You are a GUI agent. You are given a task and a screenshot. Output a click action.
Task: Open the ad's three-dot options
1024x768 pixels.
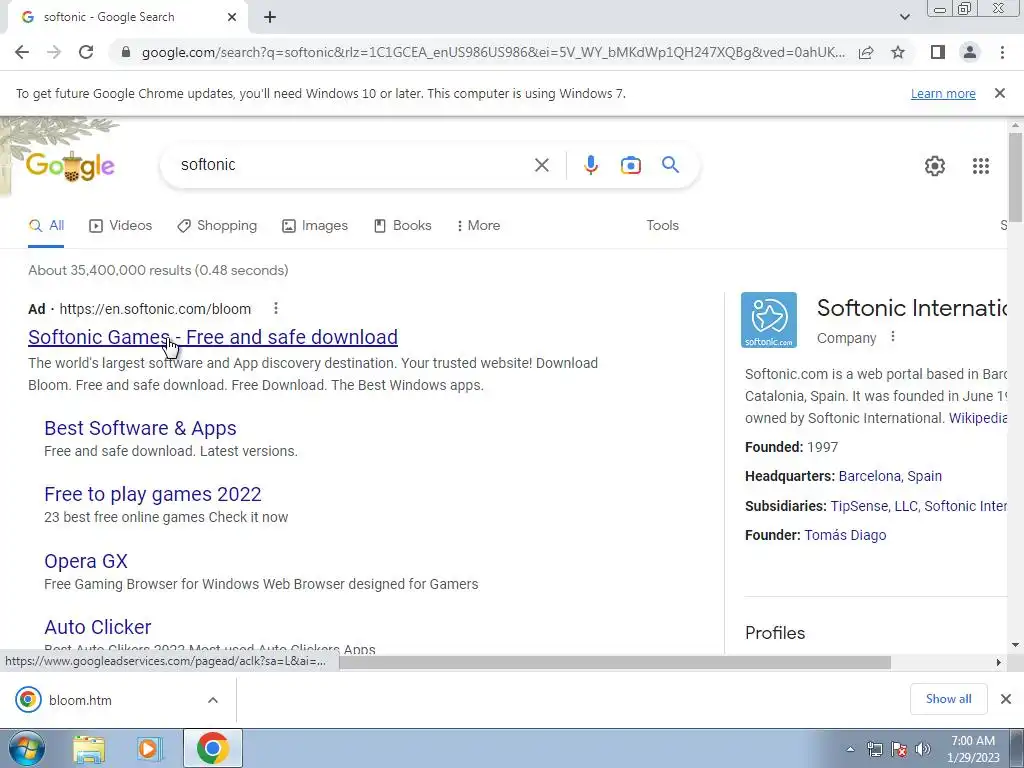pos(276,308)
